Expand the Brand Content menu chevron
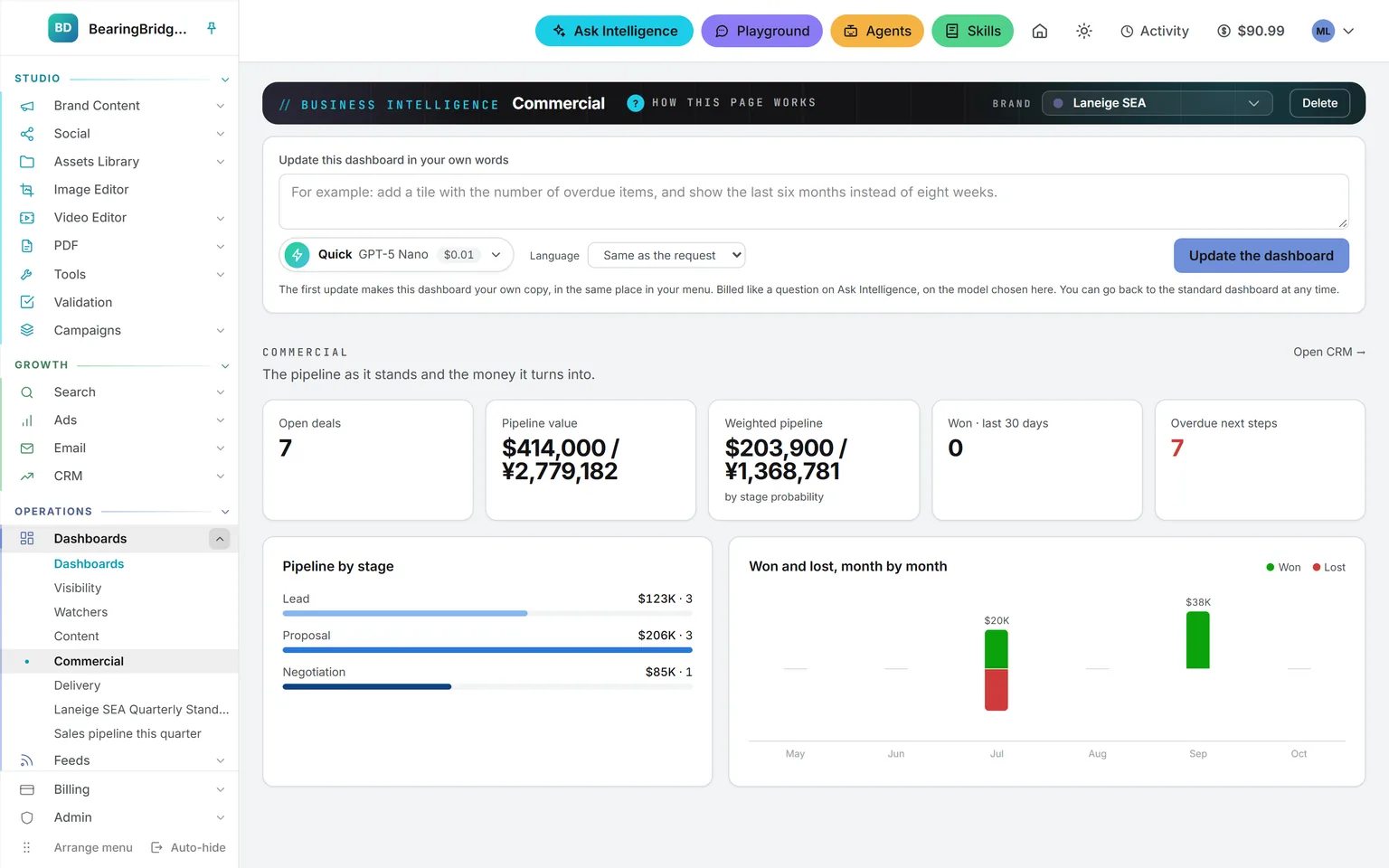 click(x=221, y=106)
